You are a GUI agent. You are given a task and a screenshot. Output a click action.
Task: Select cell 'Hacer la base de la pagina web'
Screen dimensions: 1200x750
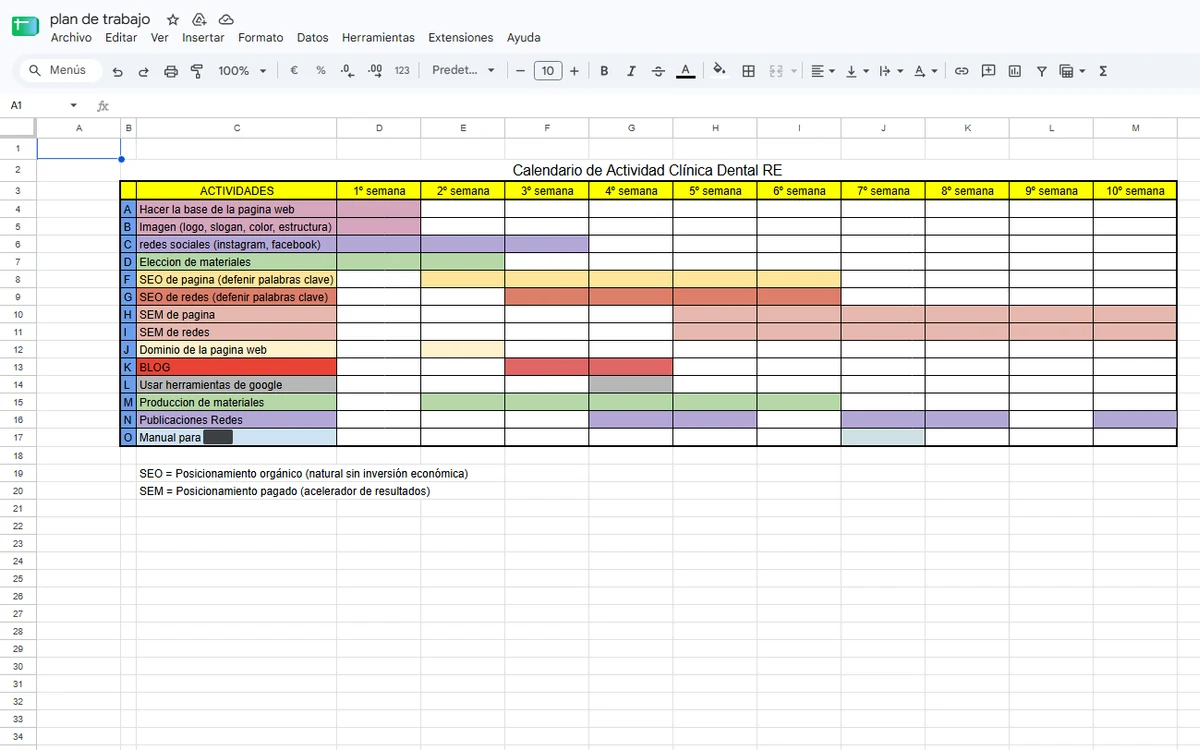pos(237,209)
